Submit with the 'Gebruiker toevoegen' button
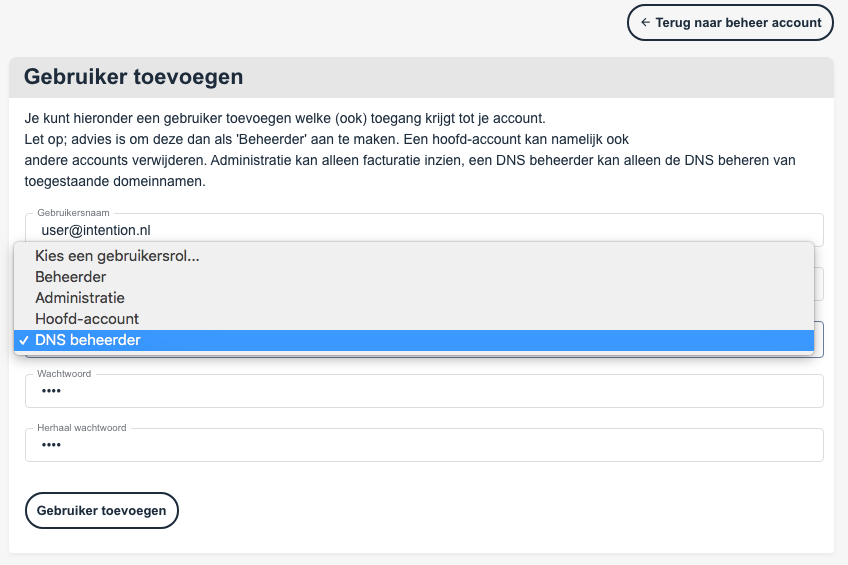 (x=102, y=510)
